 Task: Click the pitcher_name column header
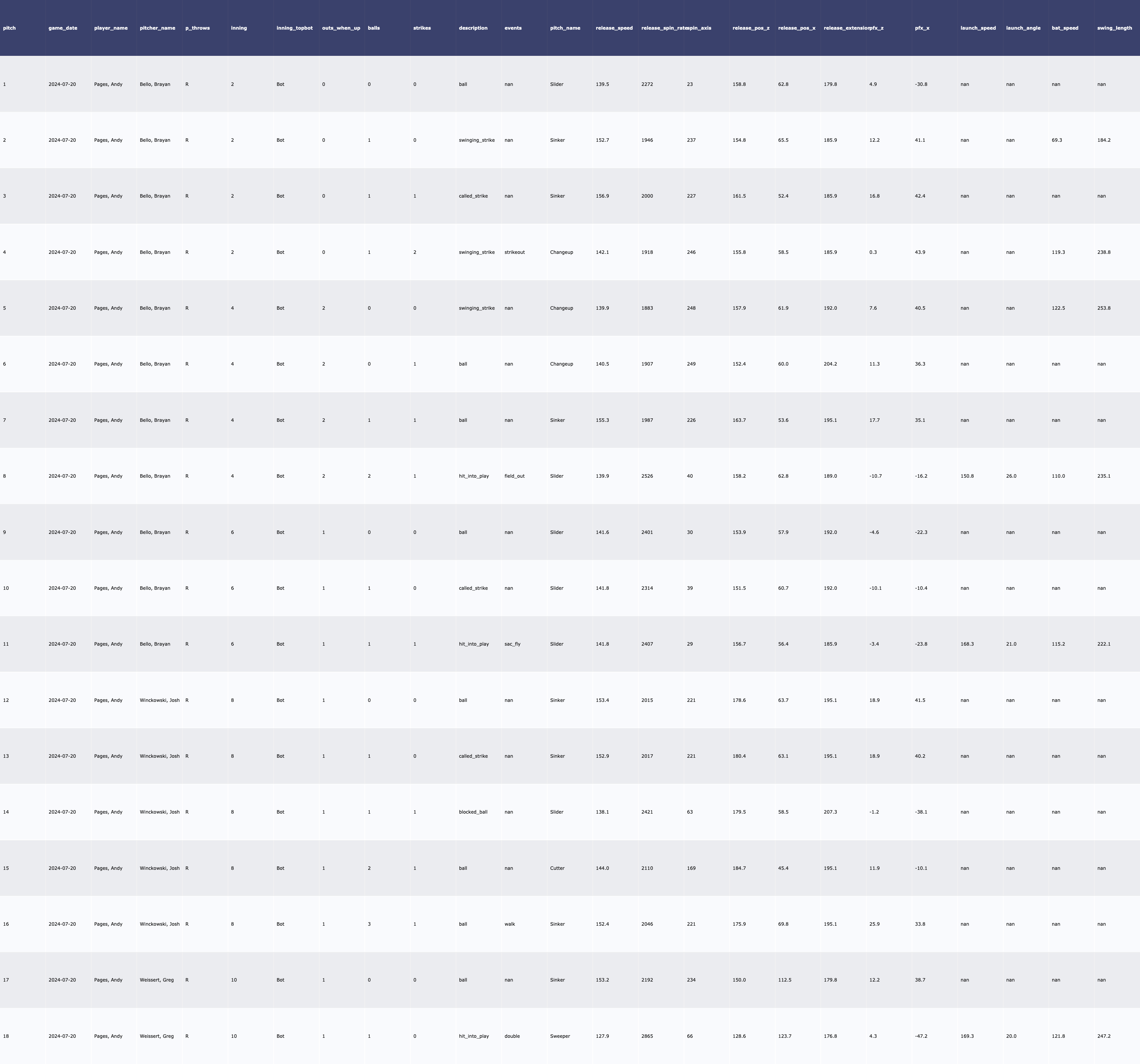[x=157, y=28]
